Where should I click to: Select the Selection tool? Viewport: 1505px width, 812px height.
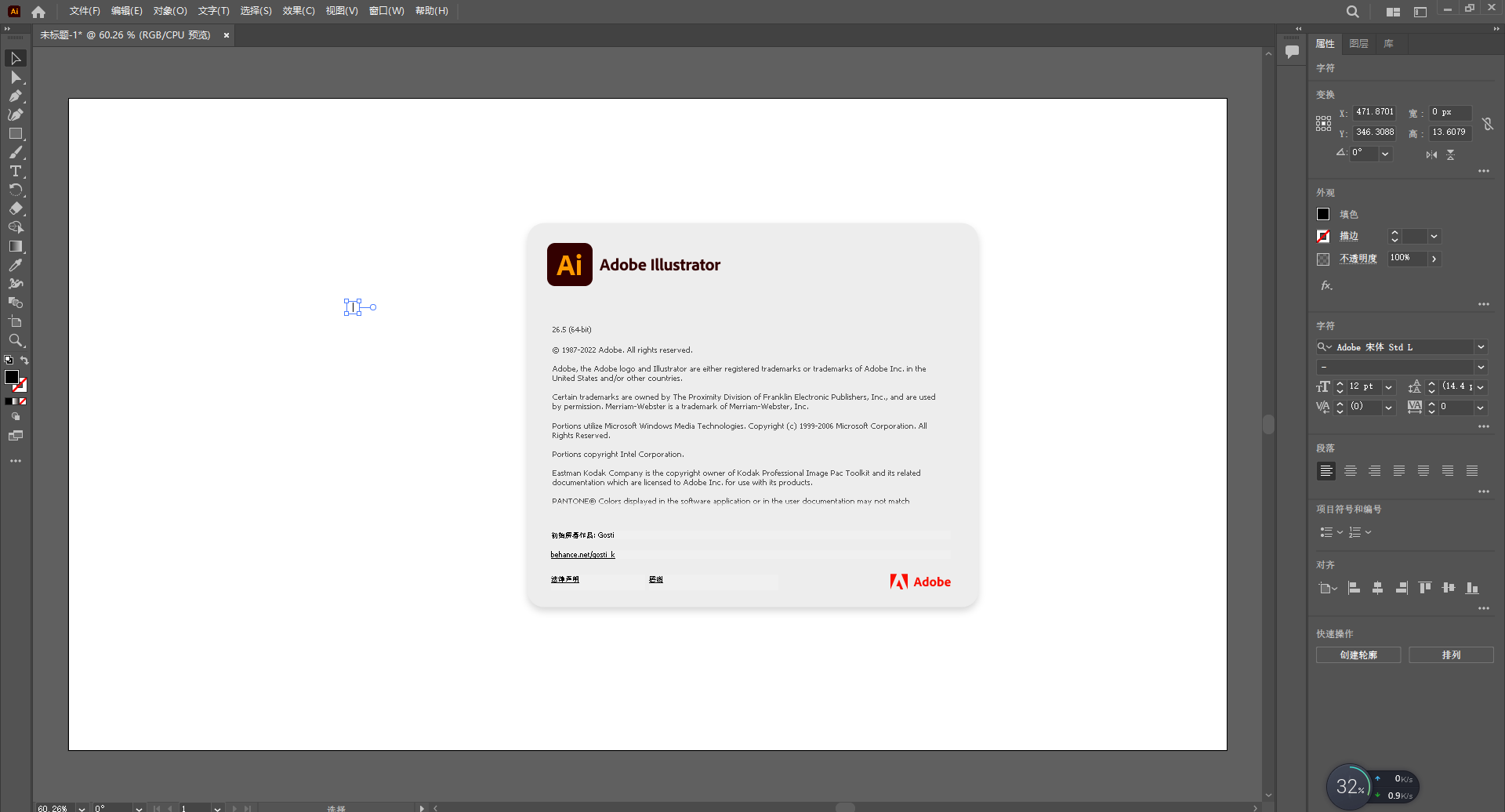16,59
